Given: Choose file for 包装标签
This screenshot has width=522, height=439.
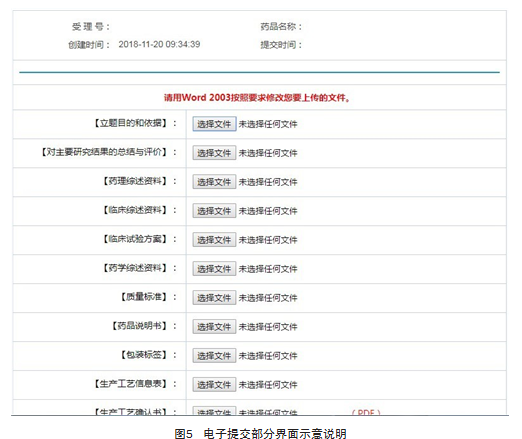Looking at the screenshot, I should (214, 356).
